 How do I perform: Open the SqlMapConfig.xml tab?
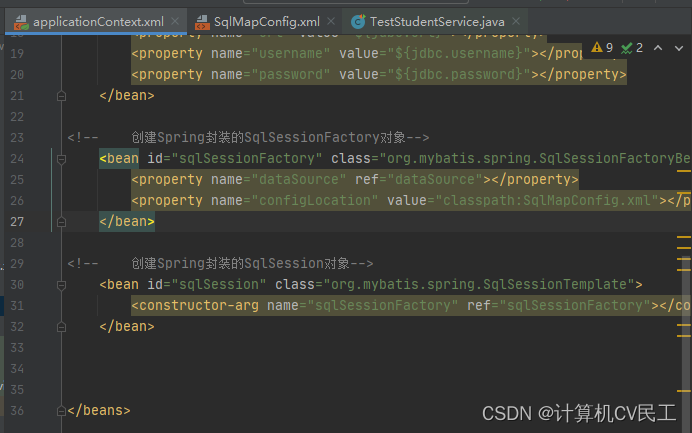click(267, 22)
